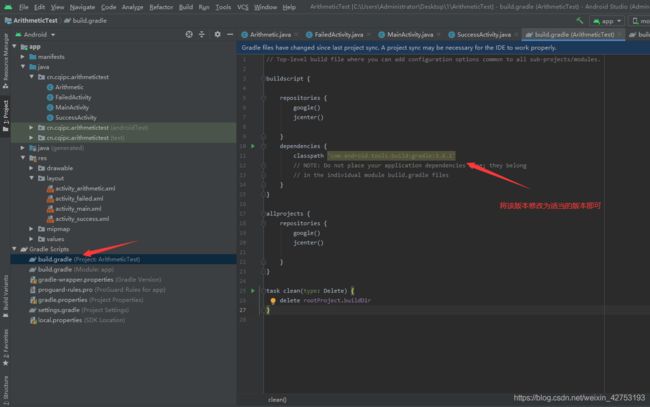Screen dimensions: 650x407
Task: Open the 2: Favorites side tab
Action: point(5,347)
